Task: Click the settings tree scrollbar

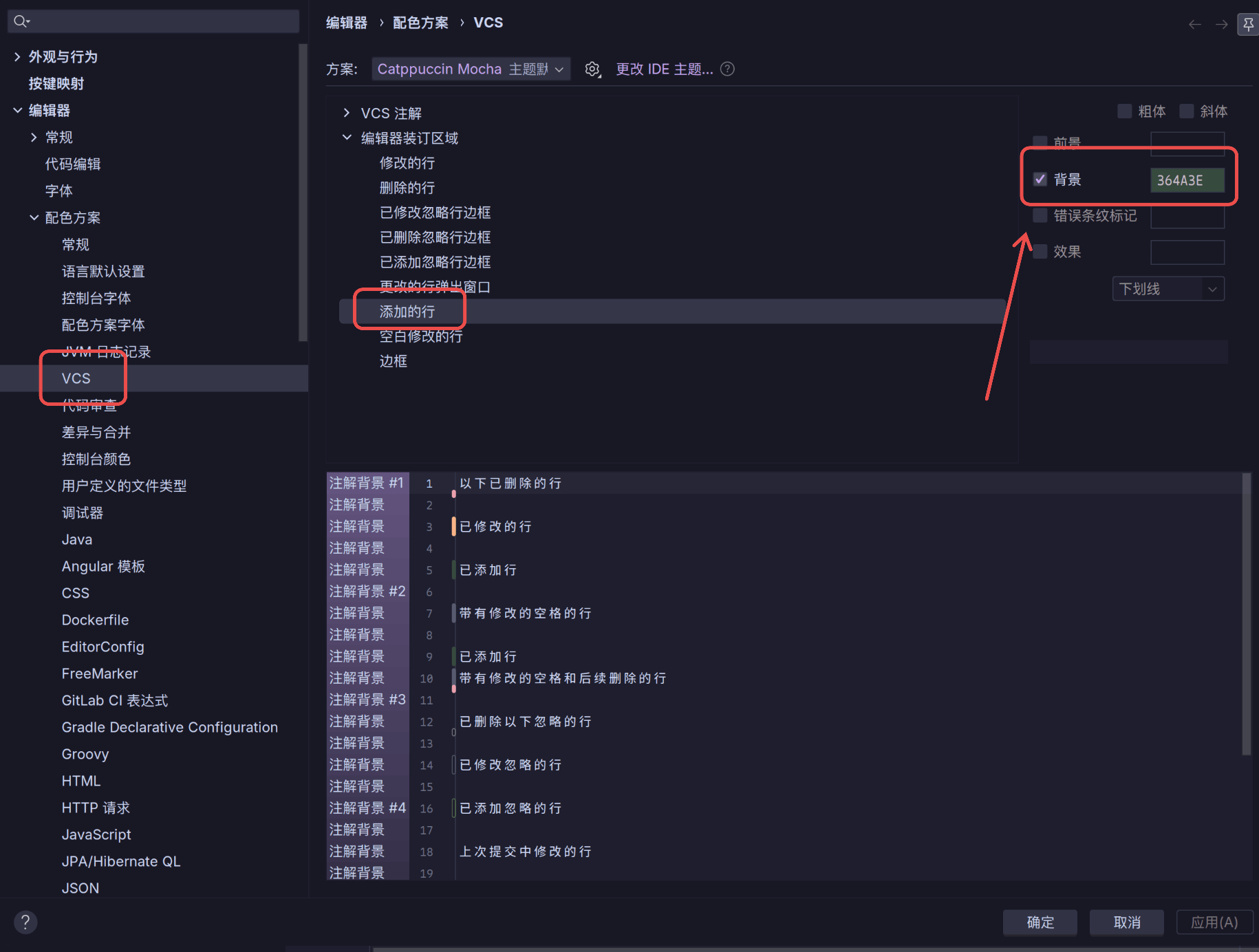Action: tap(303, 193)
